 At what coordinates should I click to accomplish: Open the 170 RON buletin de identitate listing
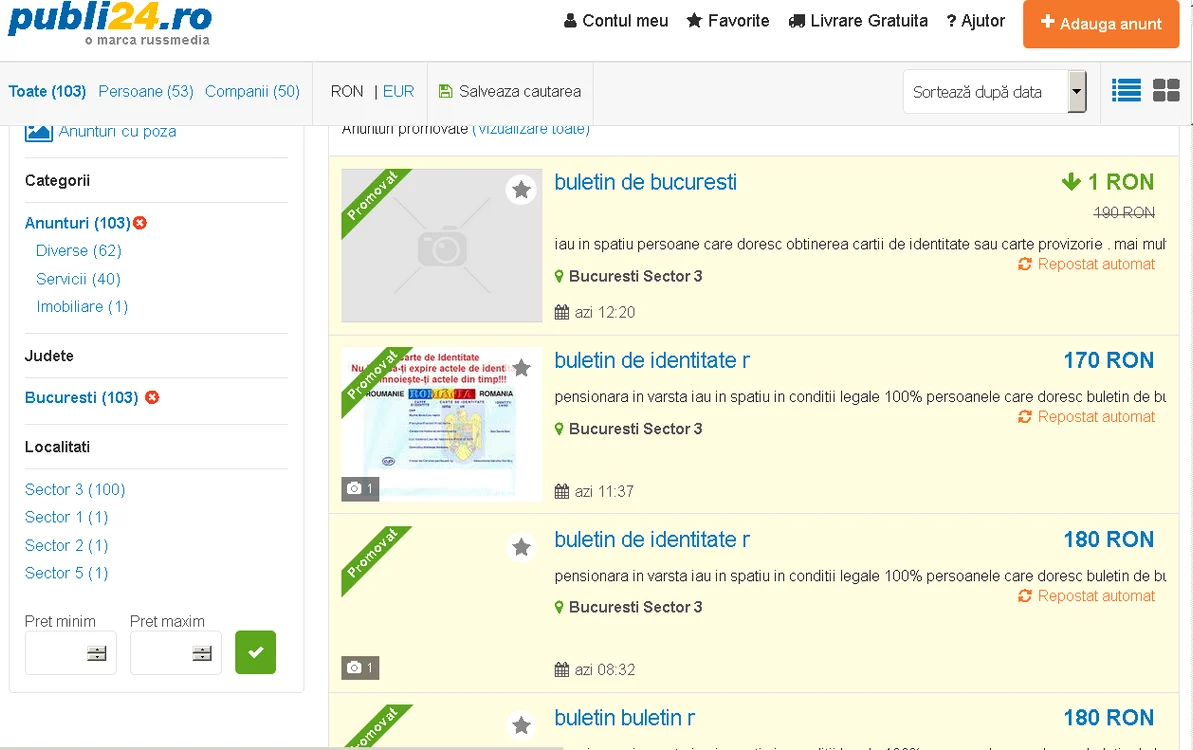tap(652, 360)
